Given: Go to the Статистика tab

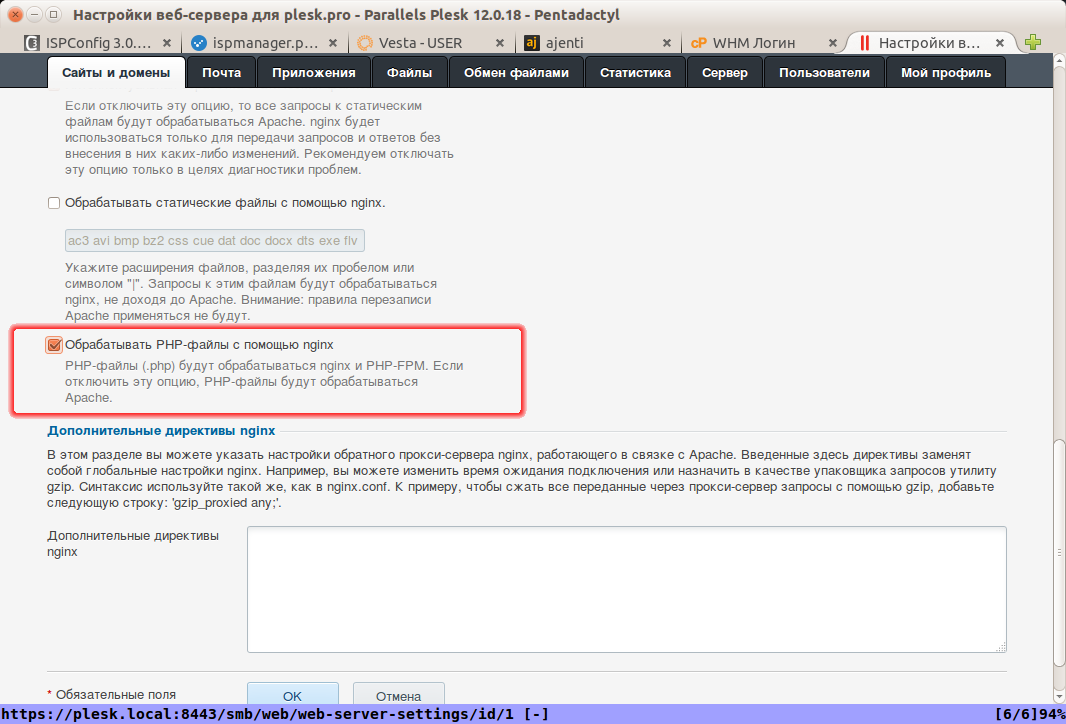Looking at the screenshot, I should coord(633,71).
